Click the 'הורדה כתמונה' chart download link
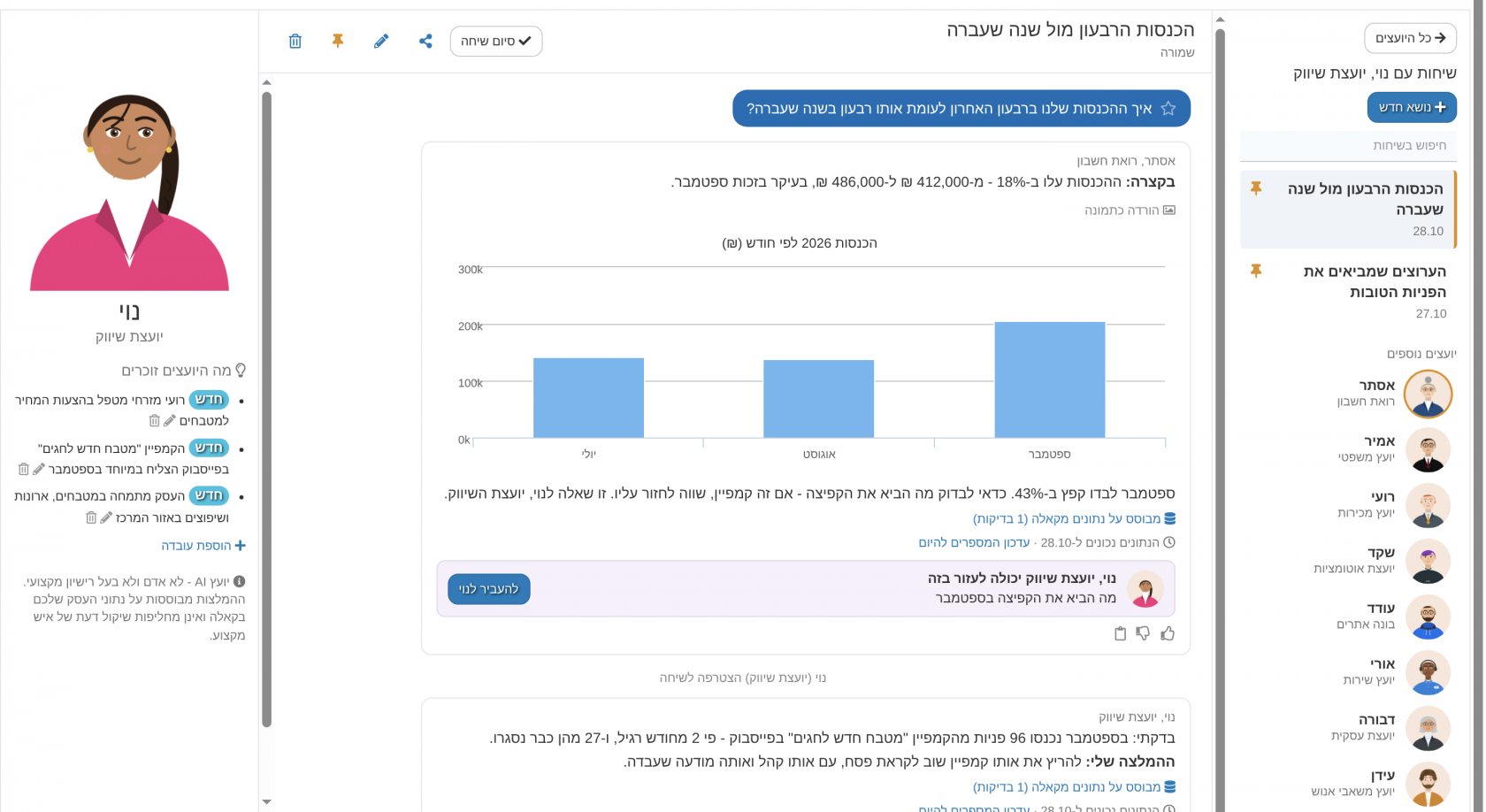This screenshot has height=812, width=1486. pos(1130,211)
